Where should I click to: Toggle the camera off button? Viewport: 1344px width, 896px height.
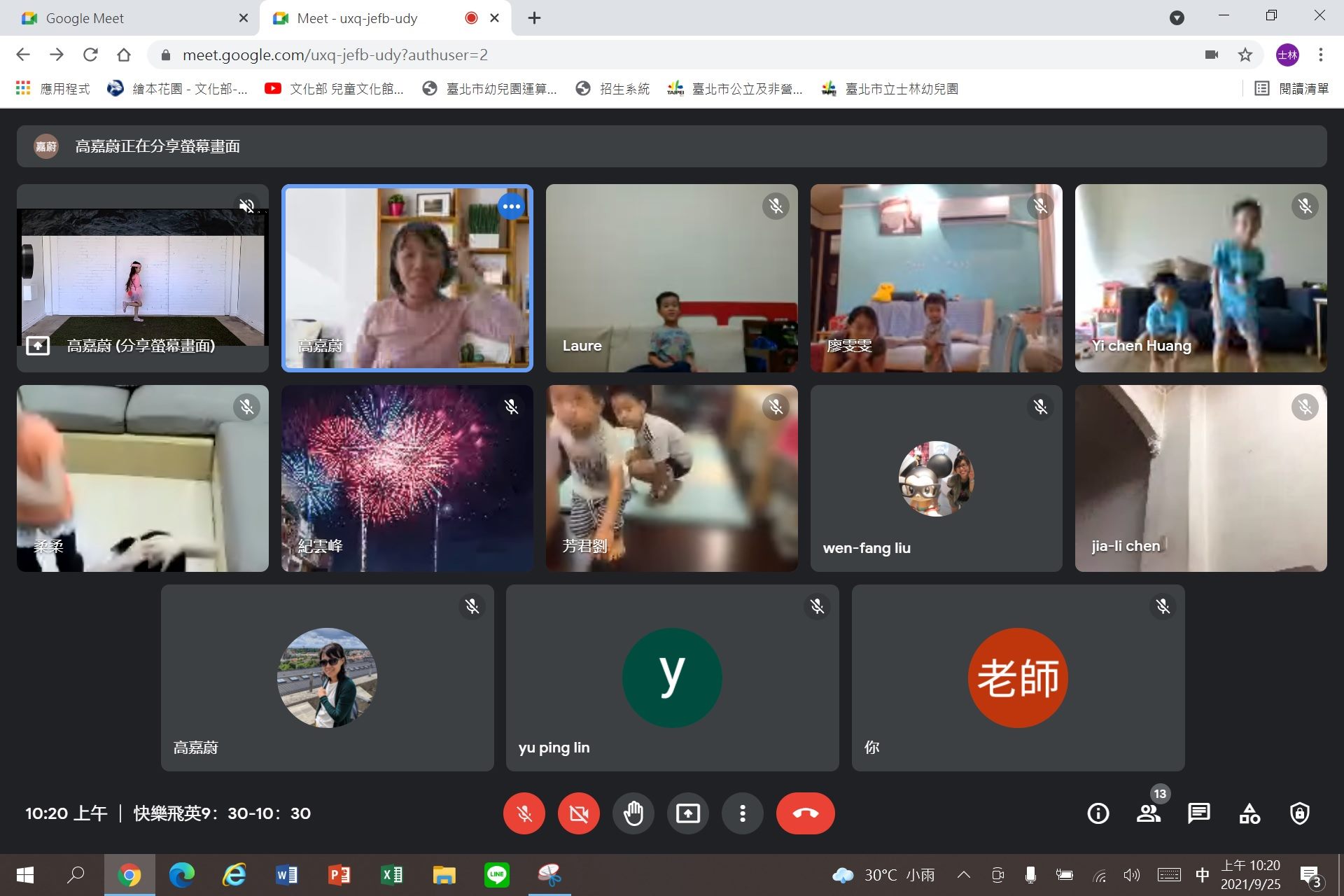pyautogui.click(x=579, y=813)
